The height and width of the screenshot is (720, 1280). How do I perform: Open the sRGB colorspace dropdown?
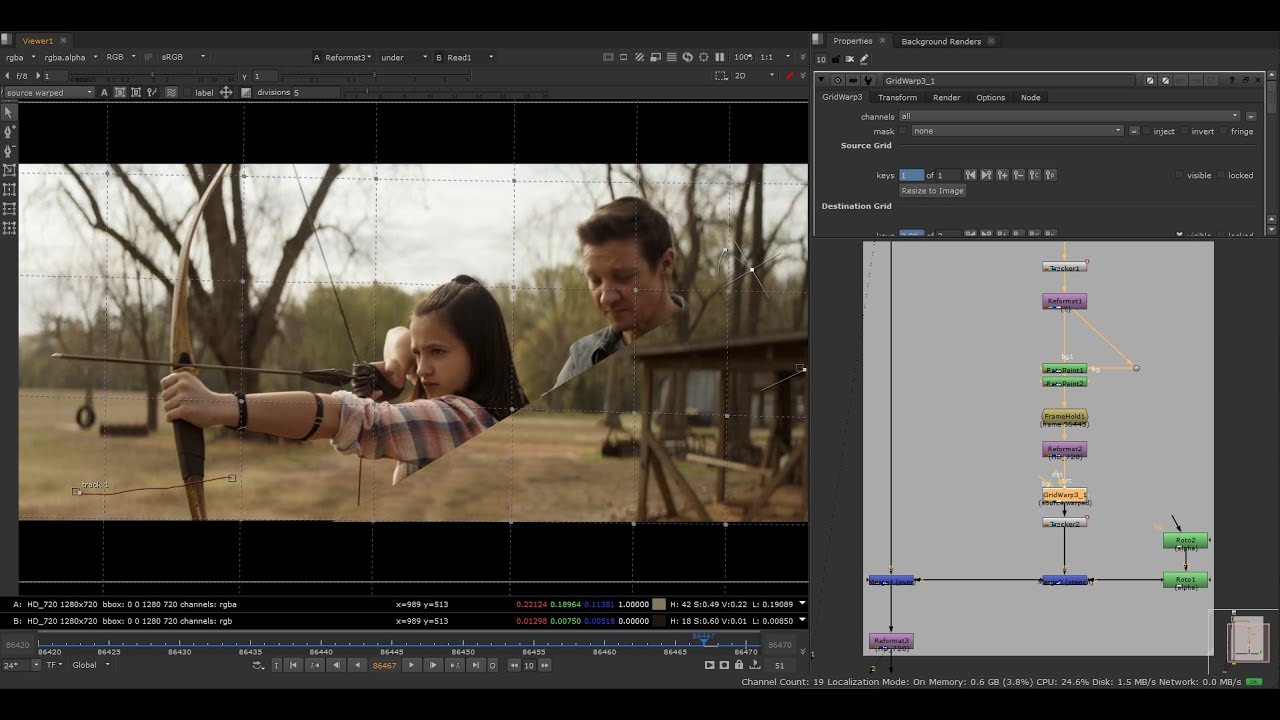coord(182,57)
